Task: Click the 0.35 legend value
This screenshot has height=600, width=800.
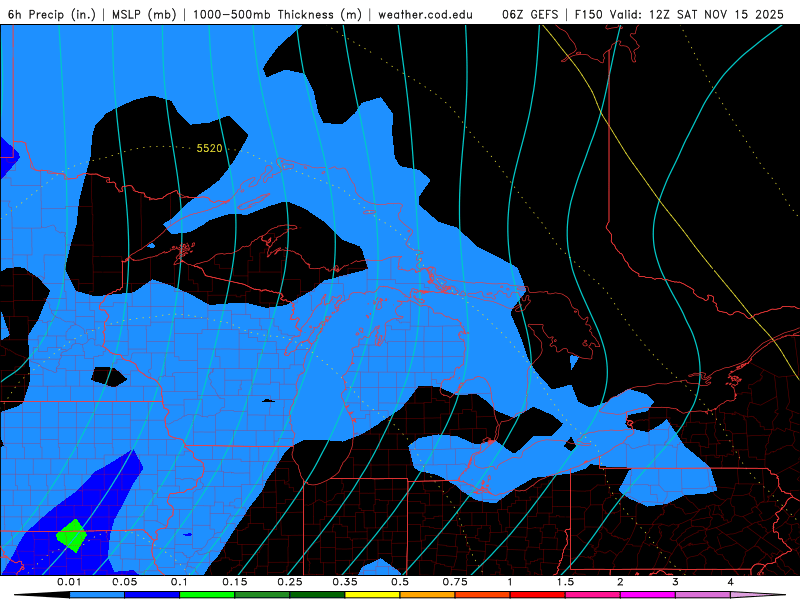Action: (x=345, y=582)
